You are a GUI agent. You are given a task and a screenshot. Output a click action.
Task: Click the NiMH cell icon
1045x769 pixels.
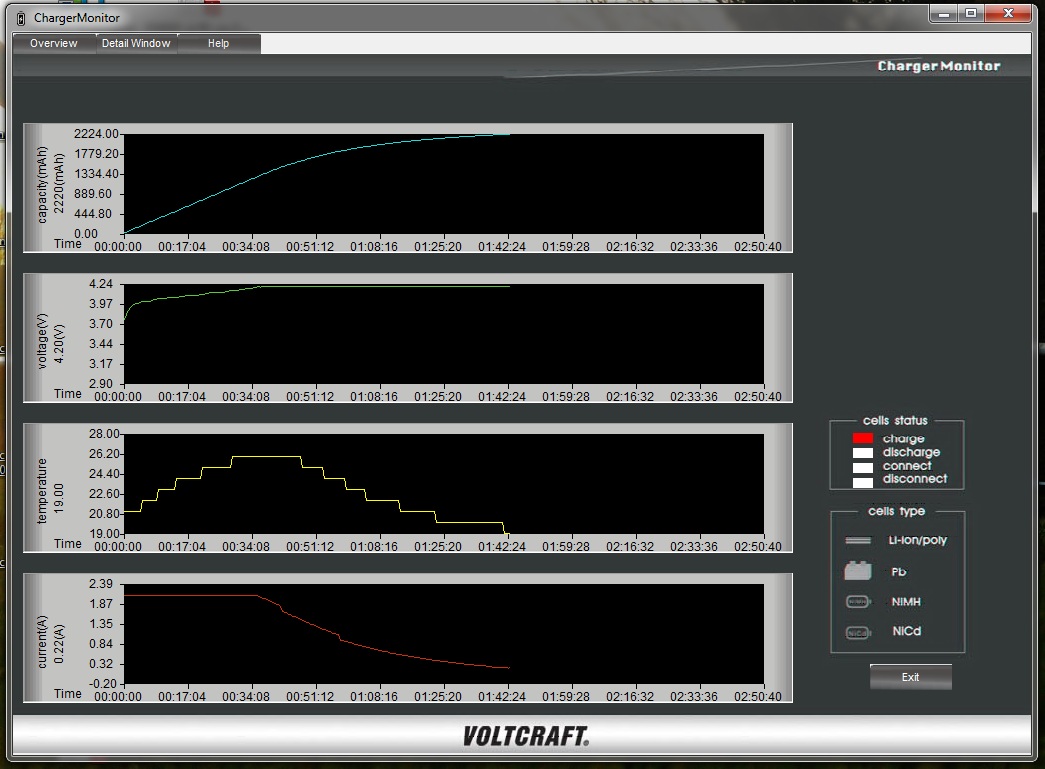pos(858,602)
